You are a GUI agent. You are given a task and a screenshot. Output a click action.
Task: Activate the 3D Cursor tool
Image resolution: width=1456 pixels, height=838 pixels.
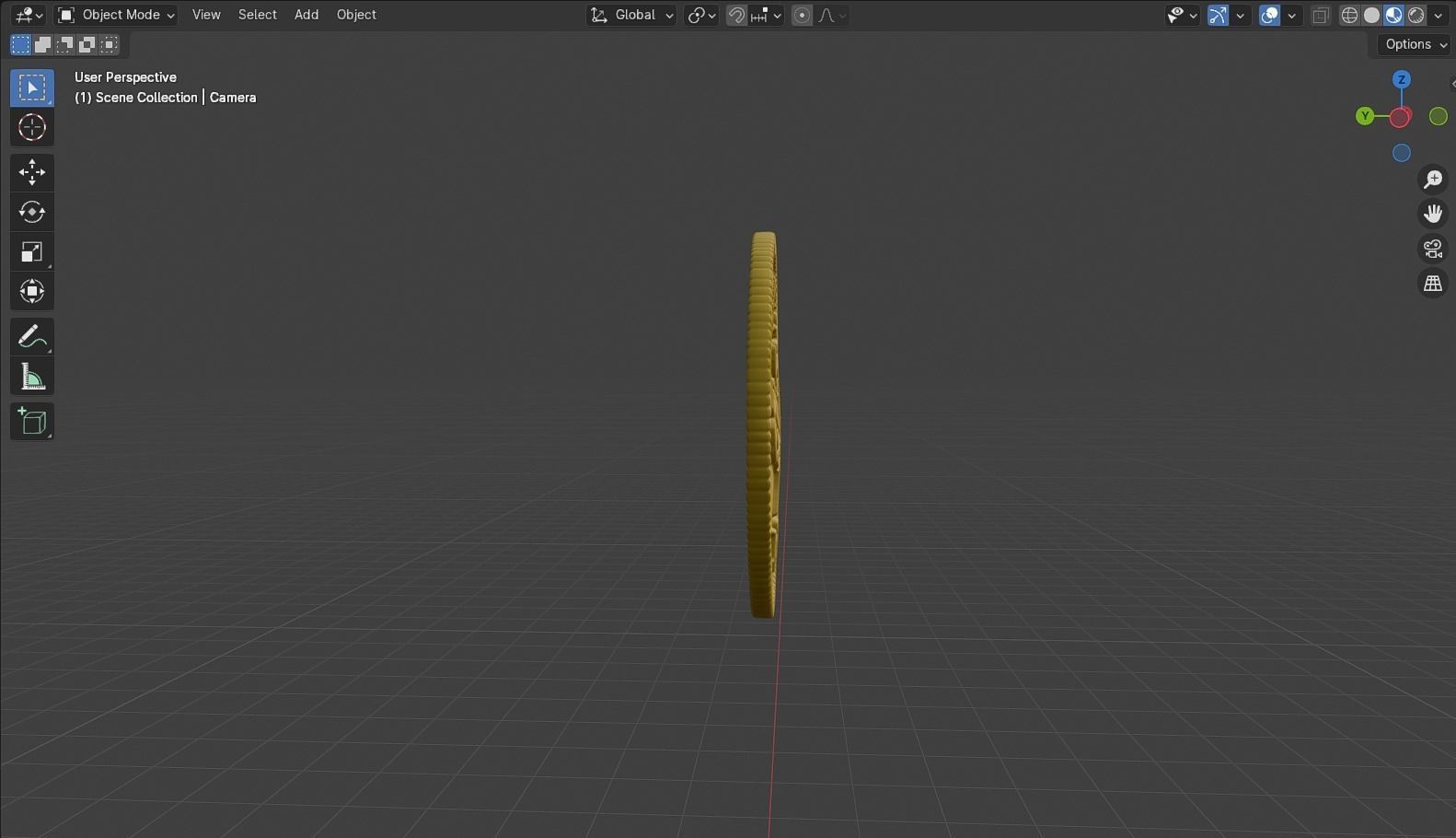click(x=32, y=128)
